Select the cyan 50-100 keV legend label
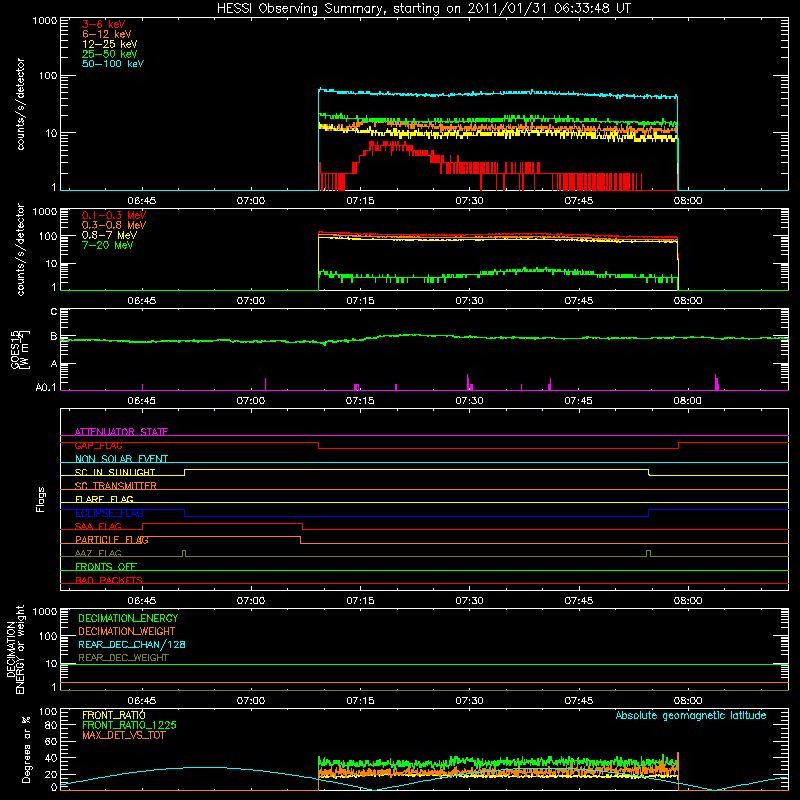Viewport: 800px width, 800px height. [x=113, y=64]
